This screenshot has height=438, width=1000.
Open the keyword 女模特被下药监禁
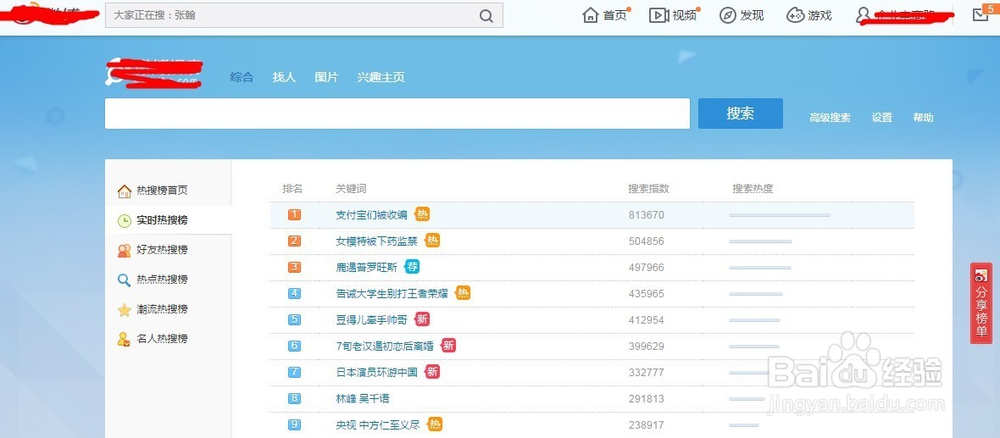coord(377,241)
